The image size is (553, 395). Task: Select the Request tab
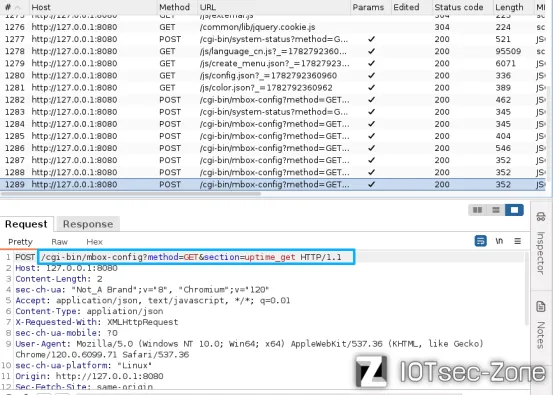26,224
